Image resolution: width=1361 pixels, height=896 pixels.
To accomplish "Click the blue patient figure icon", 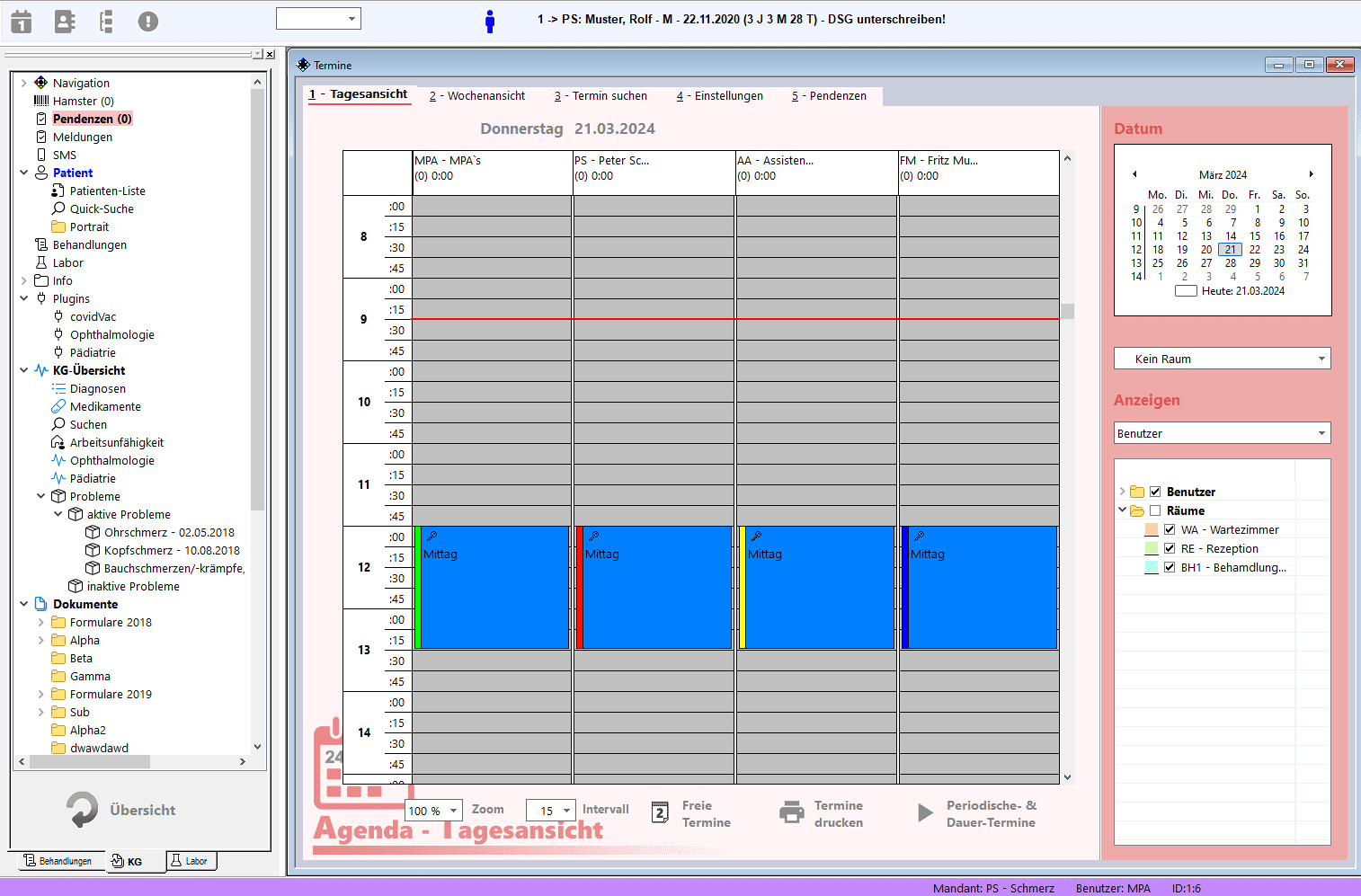I will (490, 22).
